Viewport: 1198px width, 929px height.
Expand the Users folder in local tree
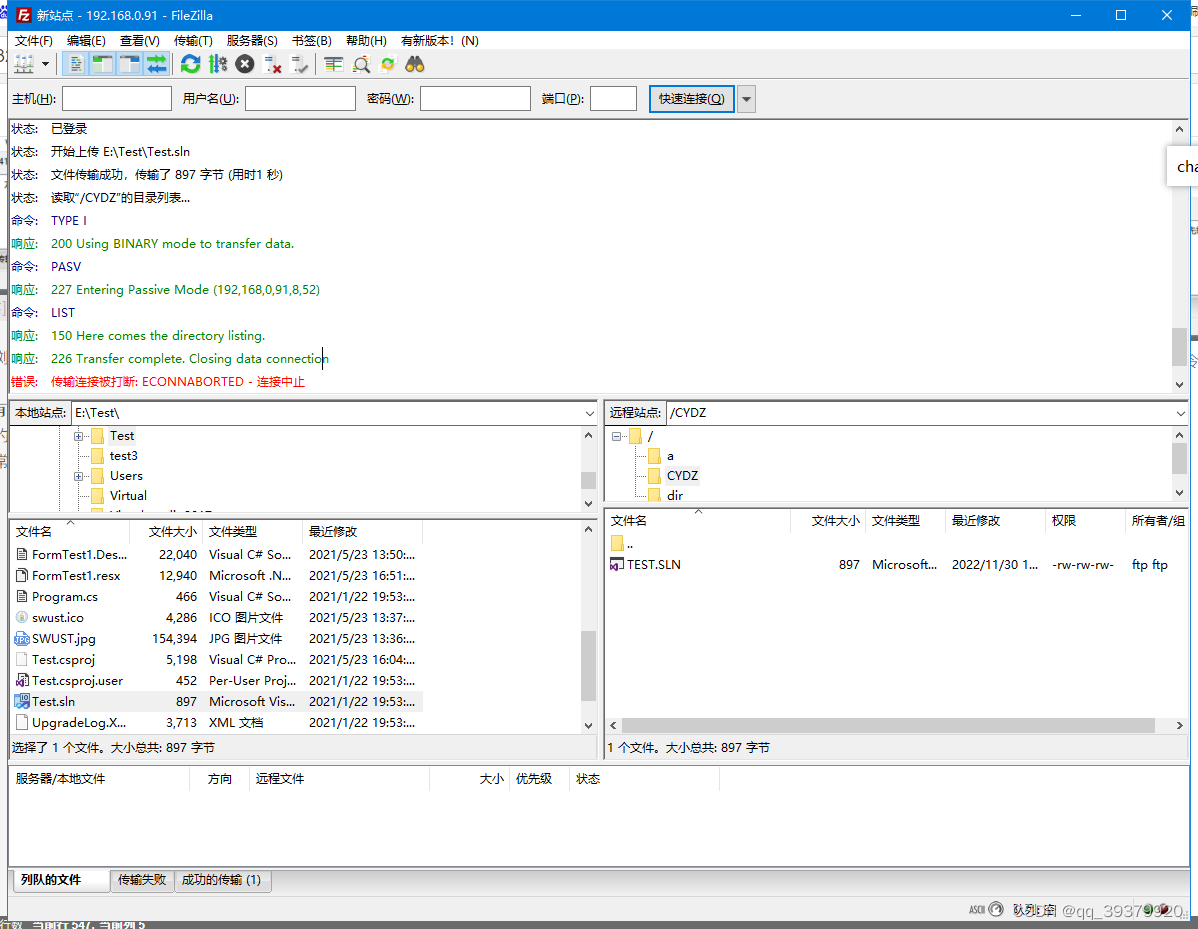[78, 476]
